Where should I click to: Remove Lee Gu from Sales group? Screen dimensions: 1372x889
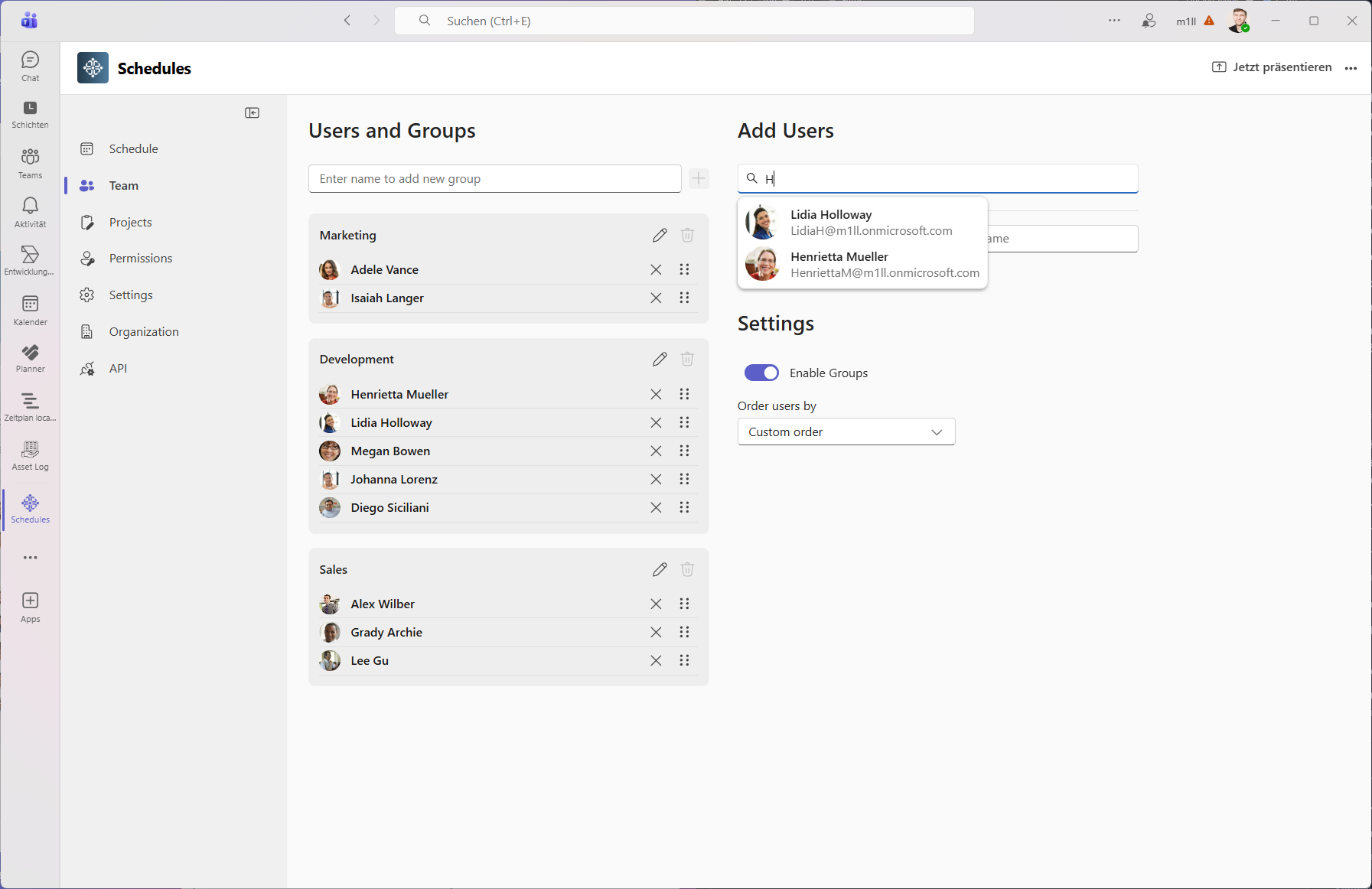click(x=656, y=661)
